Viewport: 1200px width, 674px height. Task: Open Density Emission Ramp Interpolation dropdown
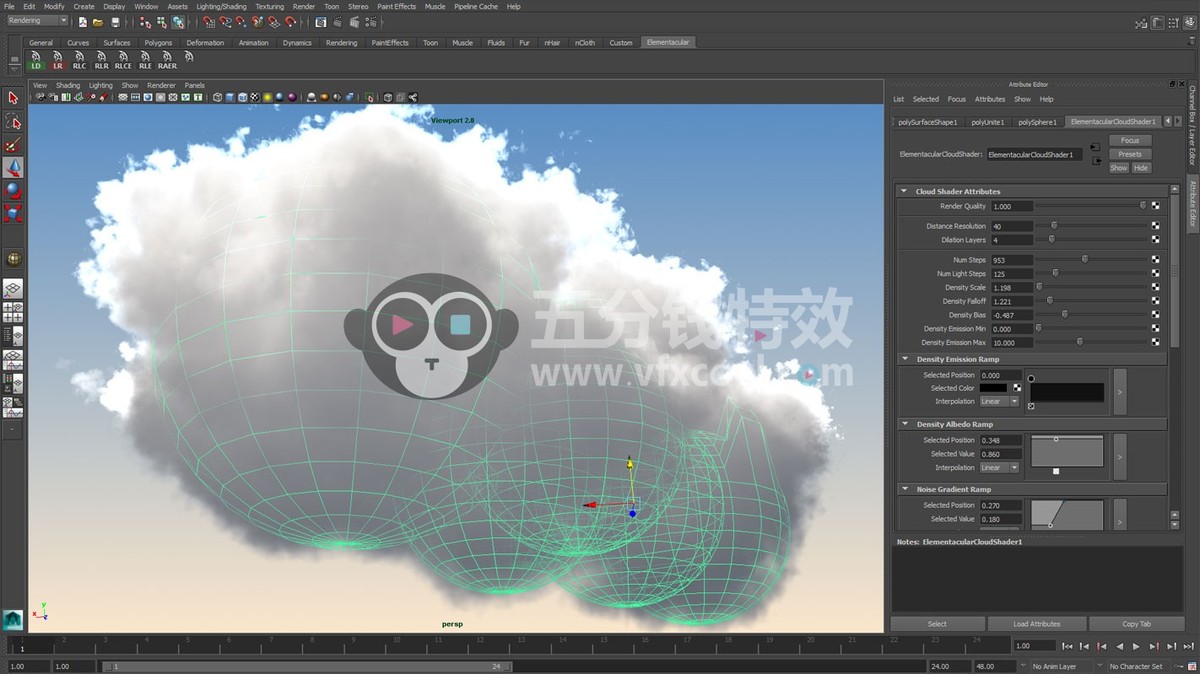pyautogui.click(x=999, y=402)
